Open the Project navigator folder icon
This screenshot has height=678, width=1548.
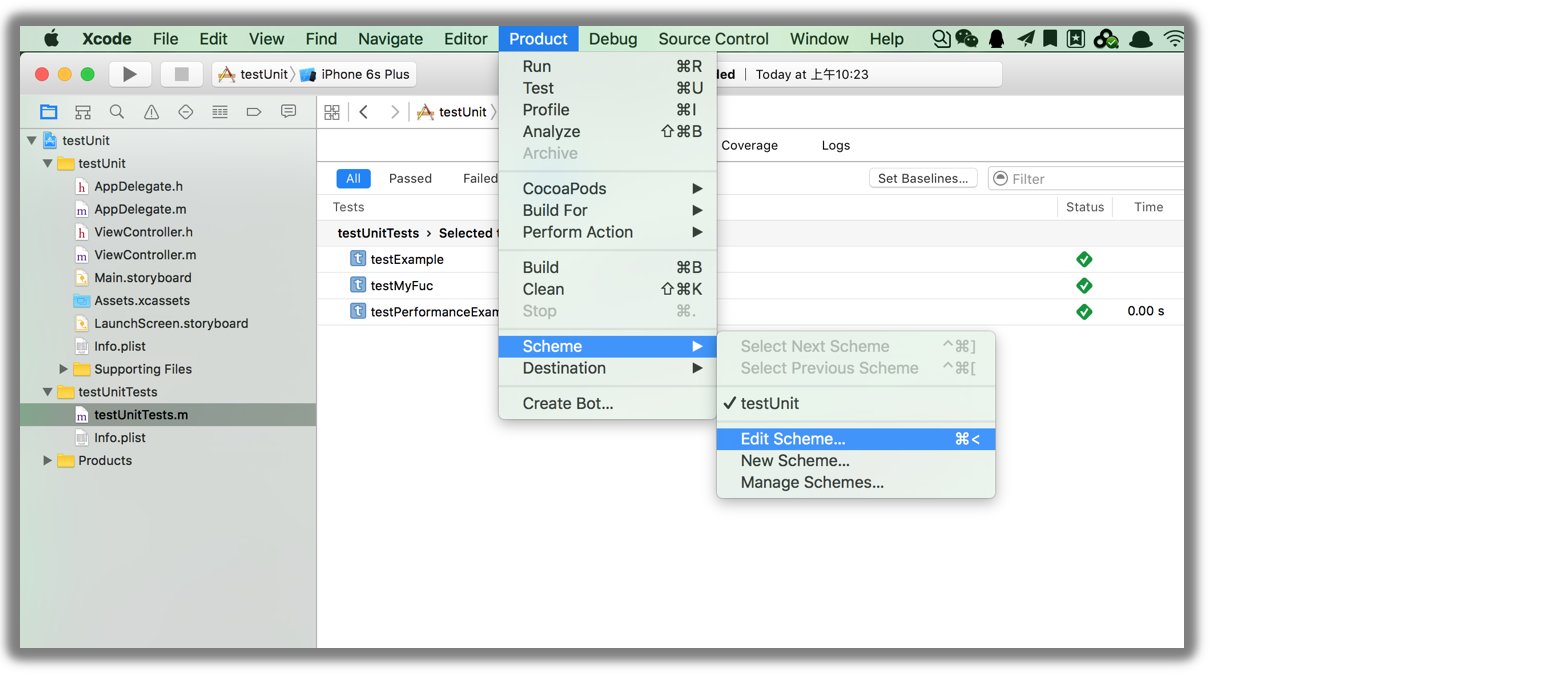(49, 112)
